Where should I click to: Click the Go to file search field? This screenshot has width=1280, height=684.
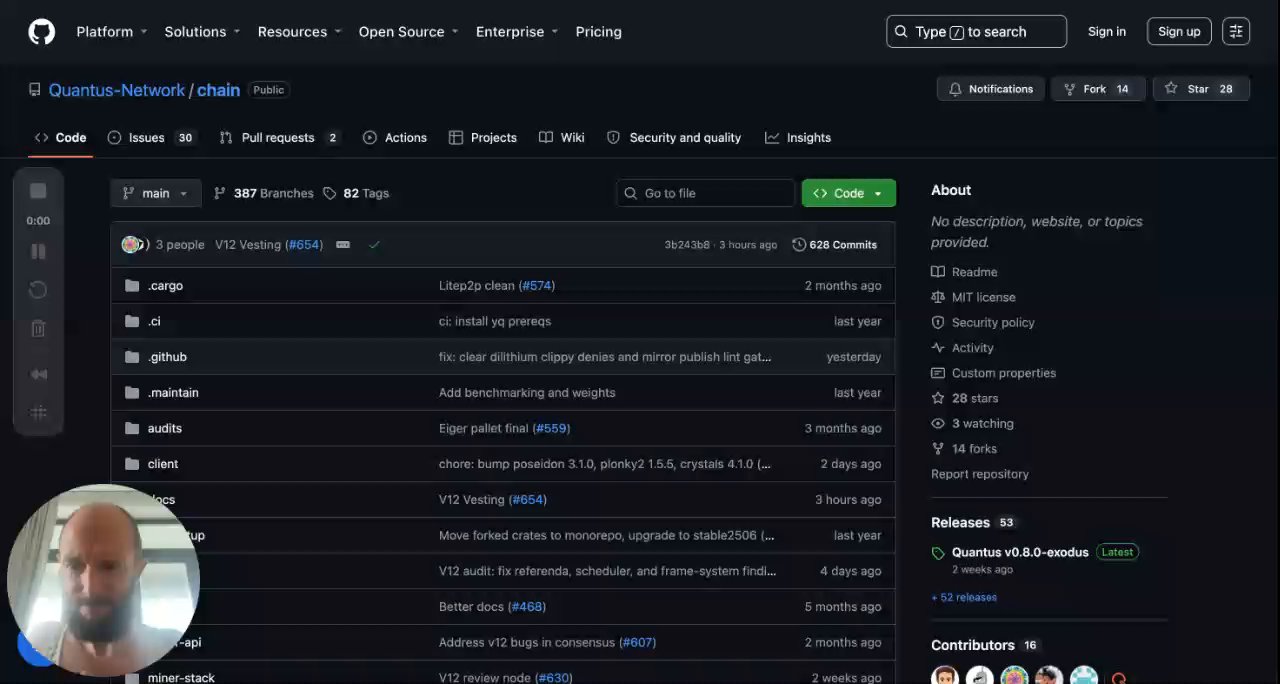(706, 193)
